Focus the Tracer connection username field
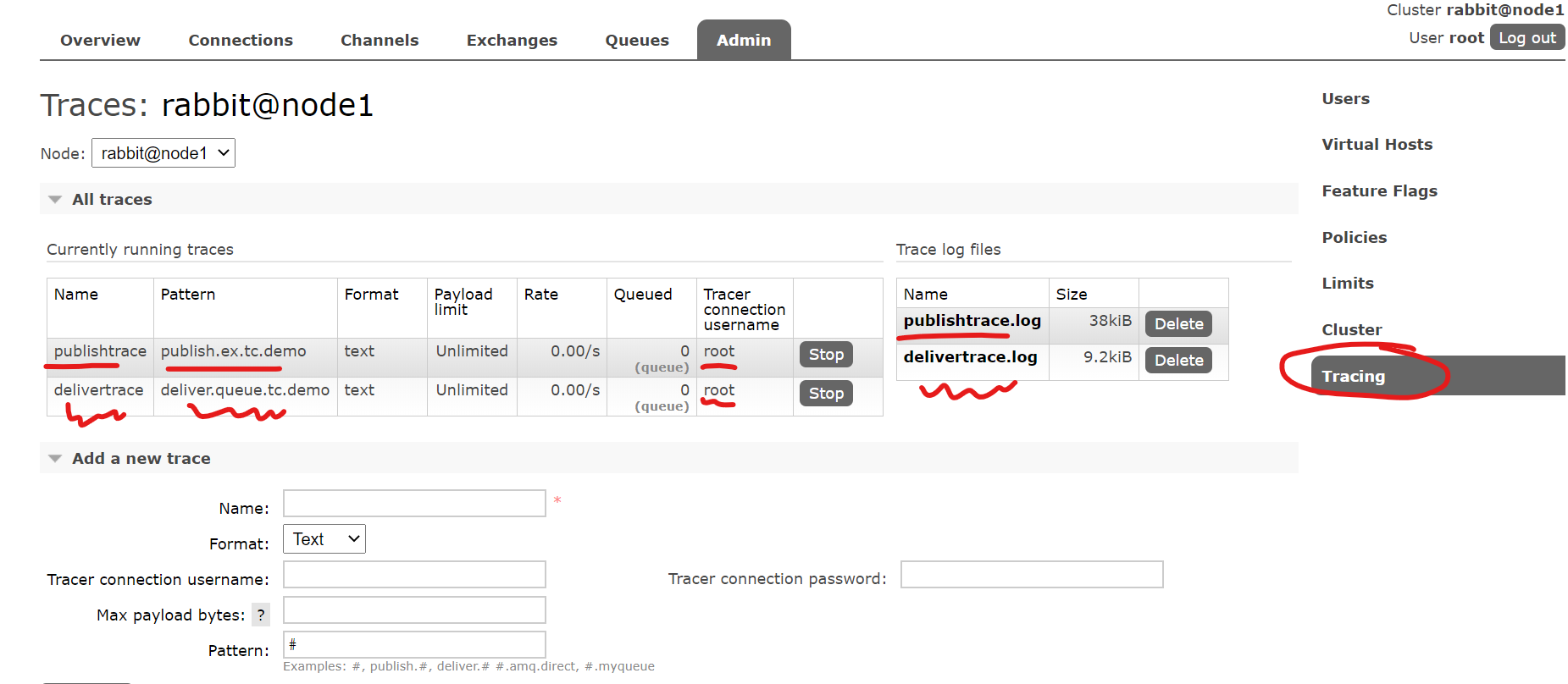The image size is (1568, 684). click(x=414, y=575)
